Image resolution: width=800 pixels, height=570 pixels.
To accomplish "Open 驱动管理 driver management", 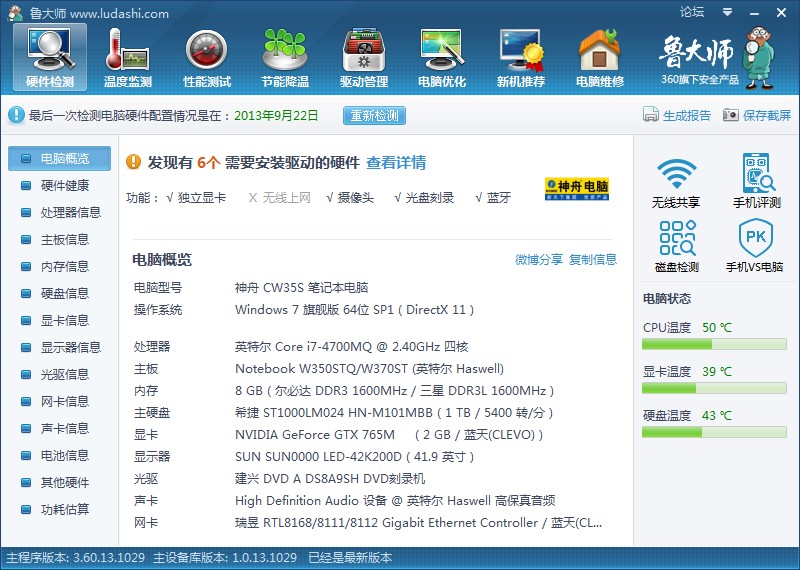I will pyautogui.click(x=364, y=58).
